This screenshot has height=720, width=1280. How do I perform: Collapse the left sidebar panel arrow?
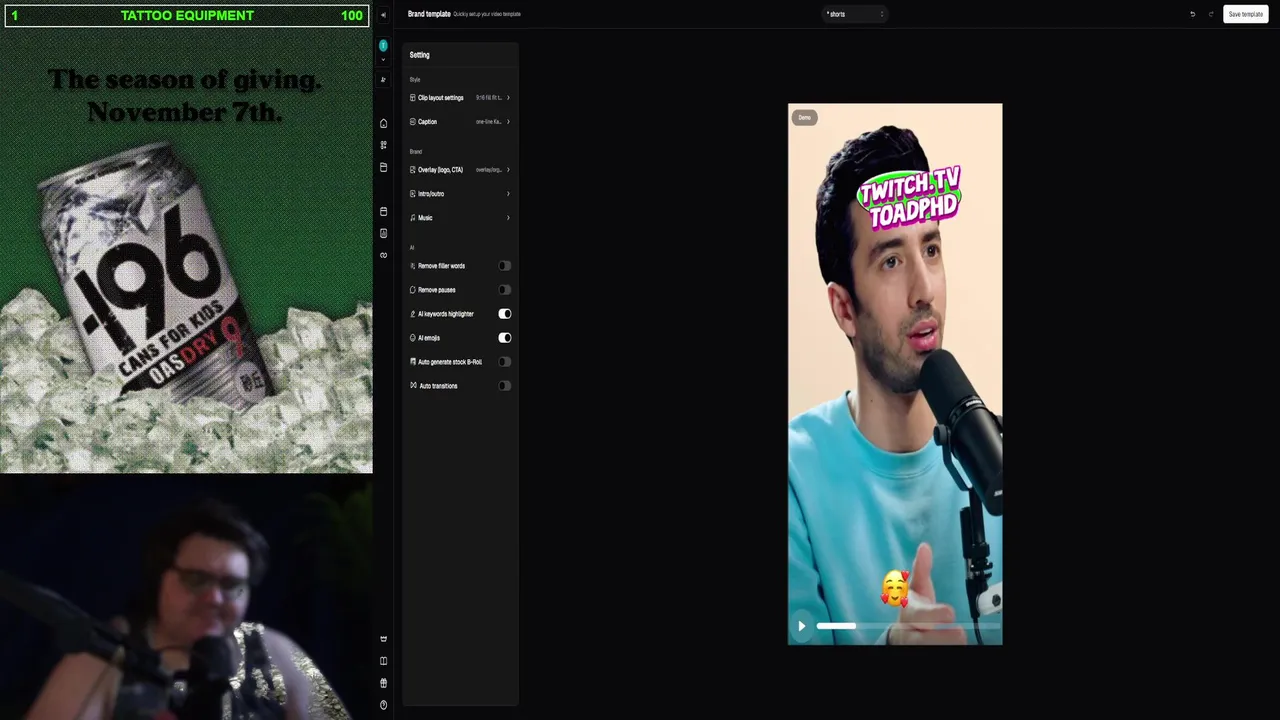(383, 15)
